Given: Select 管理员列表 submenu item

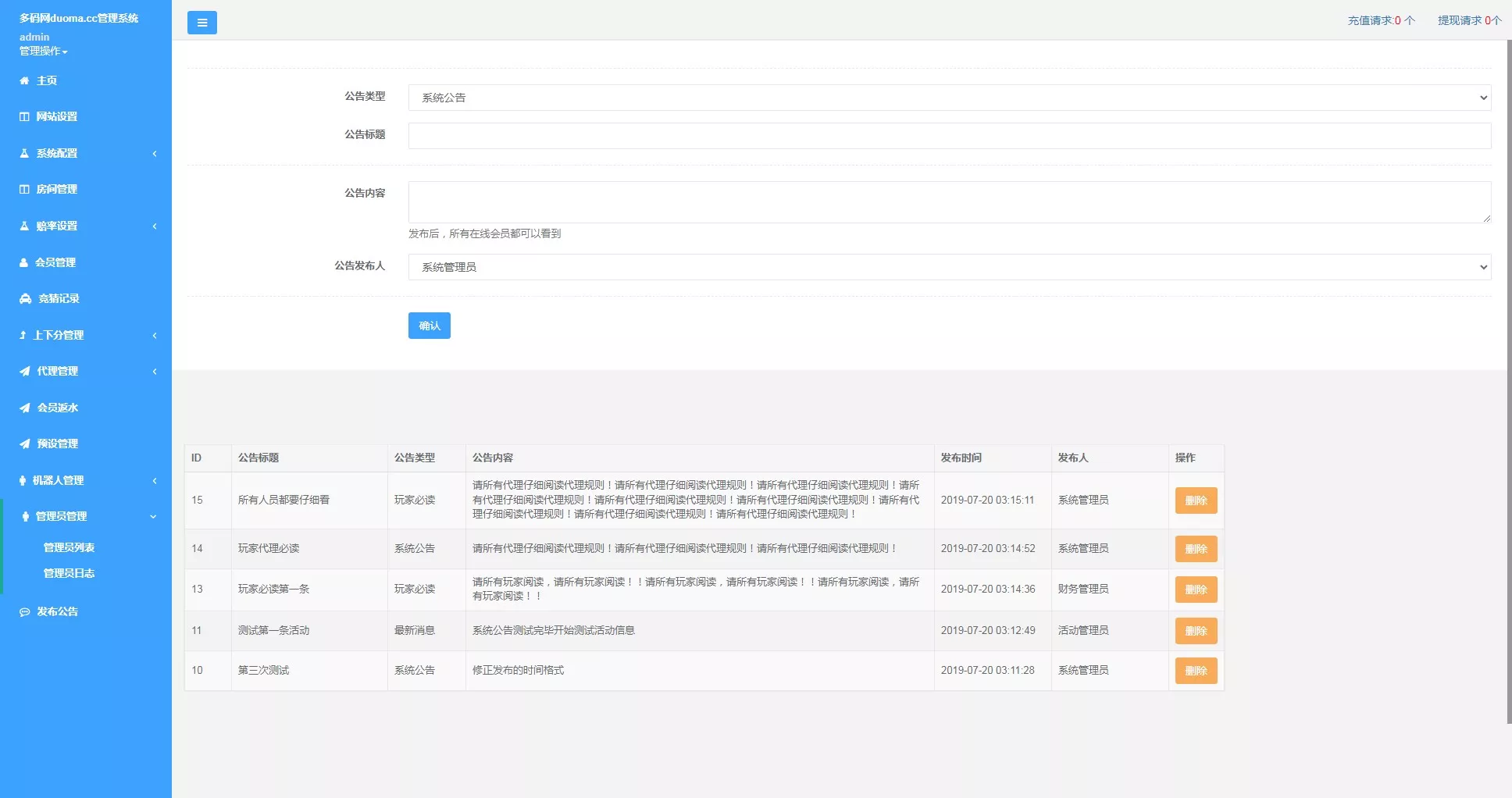Looking at the screenshot, I should (x=70, y=547).
